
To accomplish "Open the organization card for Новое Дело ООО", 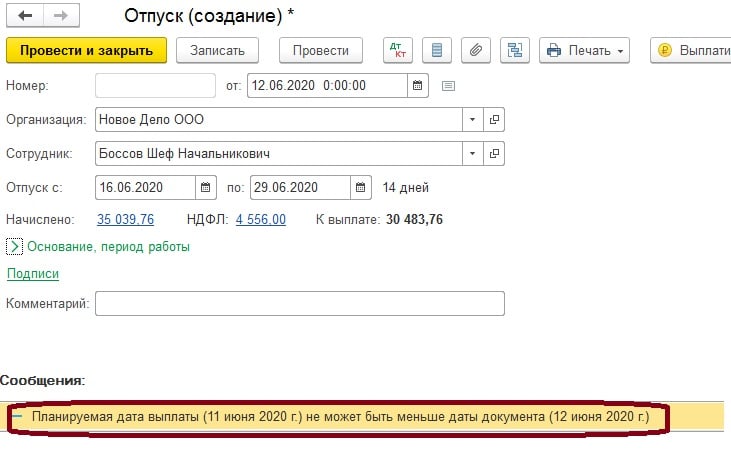I will point(494,120).
